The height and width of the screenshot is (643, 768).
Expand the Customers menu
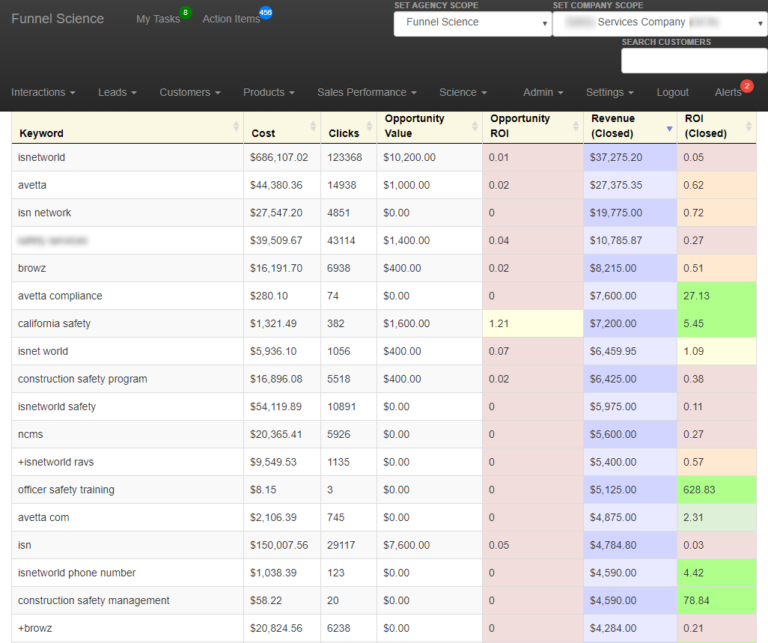[x=190, y=92]
